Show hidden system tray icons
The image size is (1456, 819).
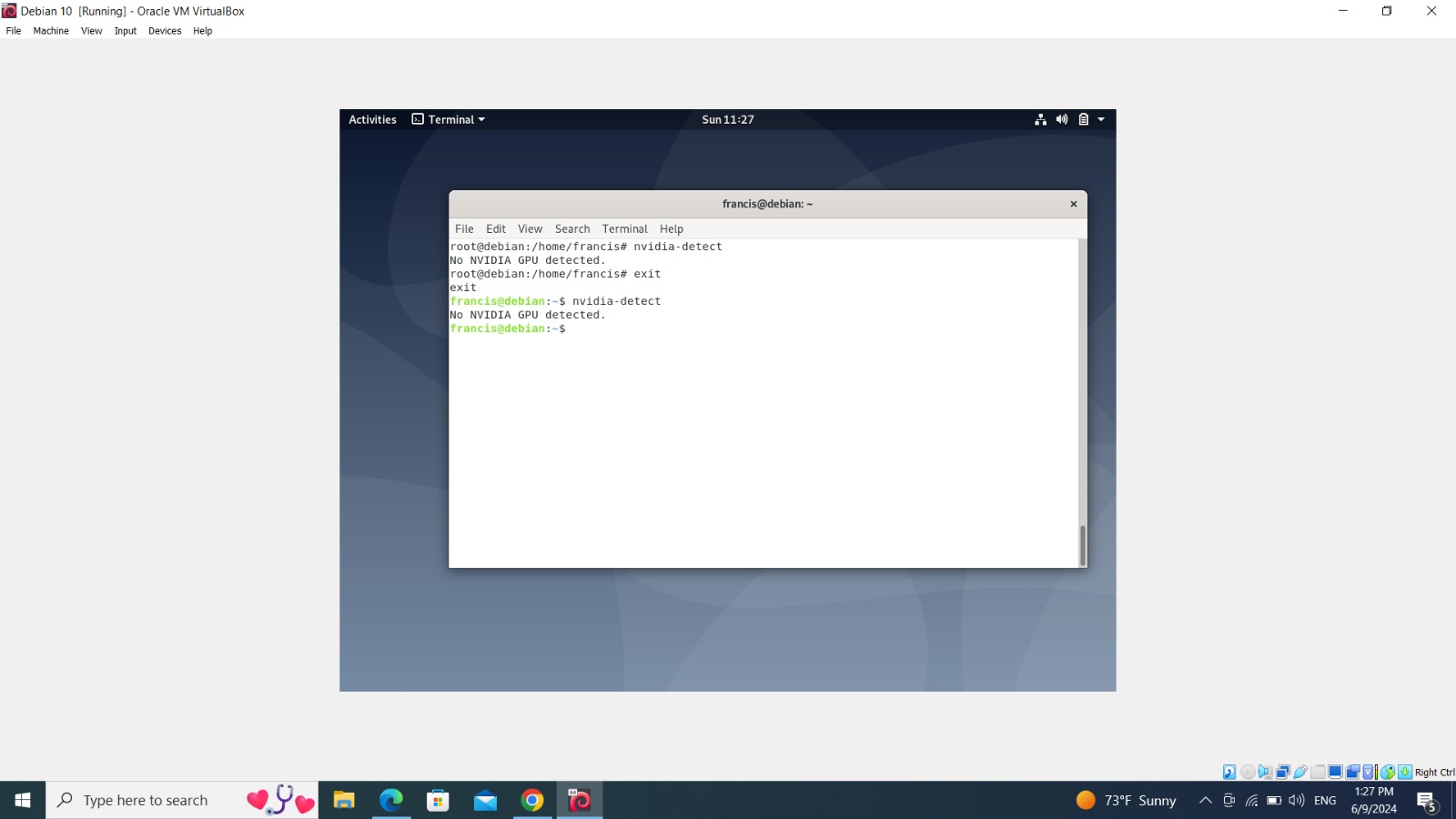pyautogui.click(x=1205, y=800)
